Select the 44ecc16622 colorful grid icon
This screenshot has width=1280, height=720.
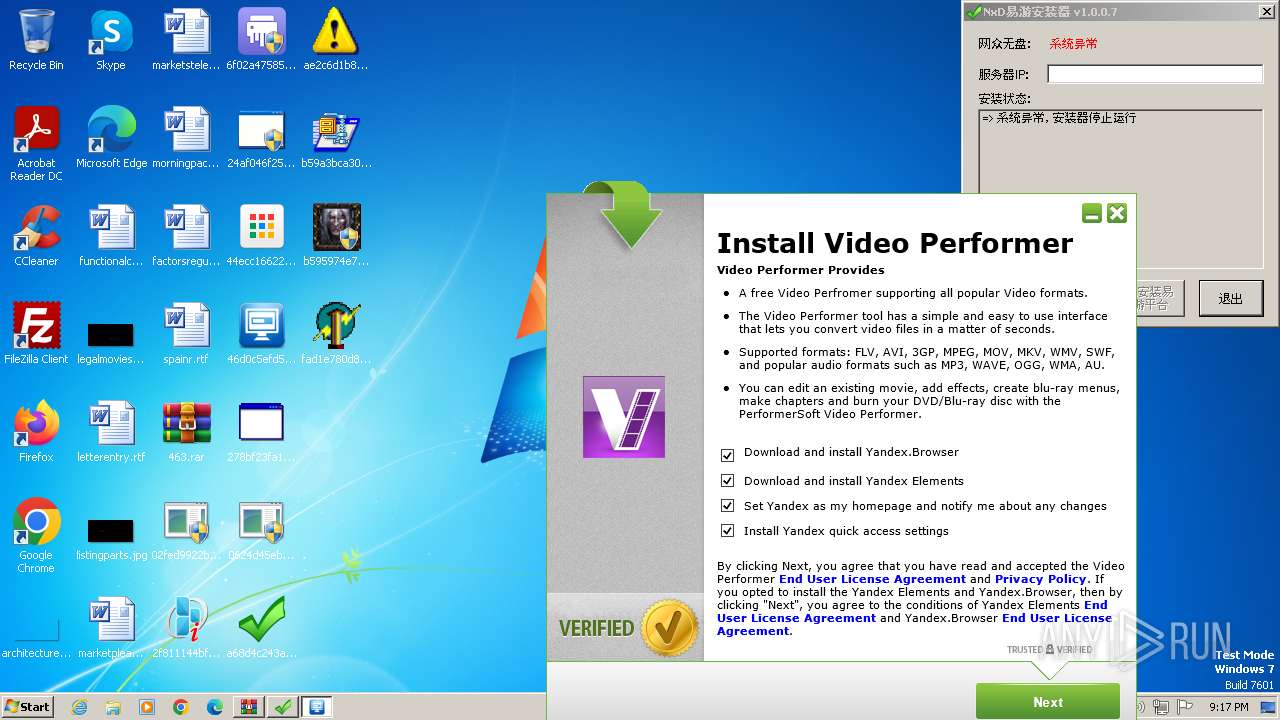pyautogui.click(x=261, y=236)
